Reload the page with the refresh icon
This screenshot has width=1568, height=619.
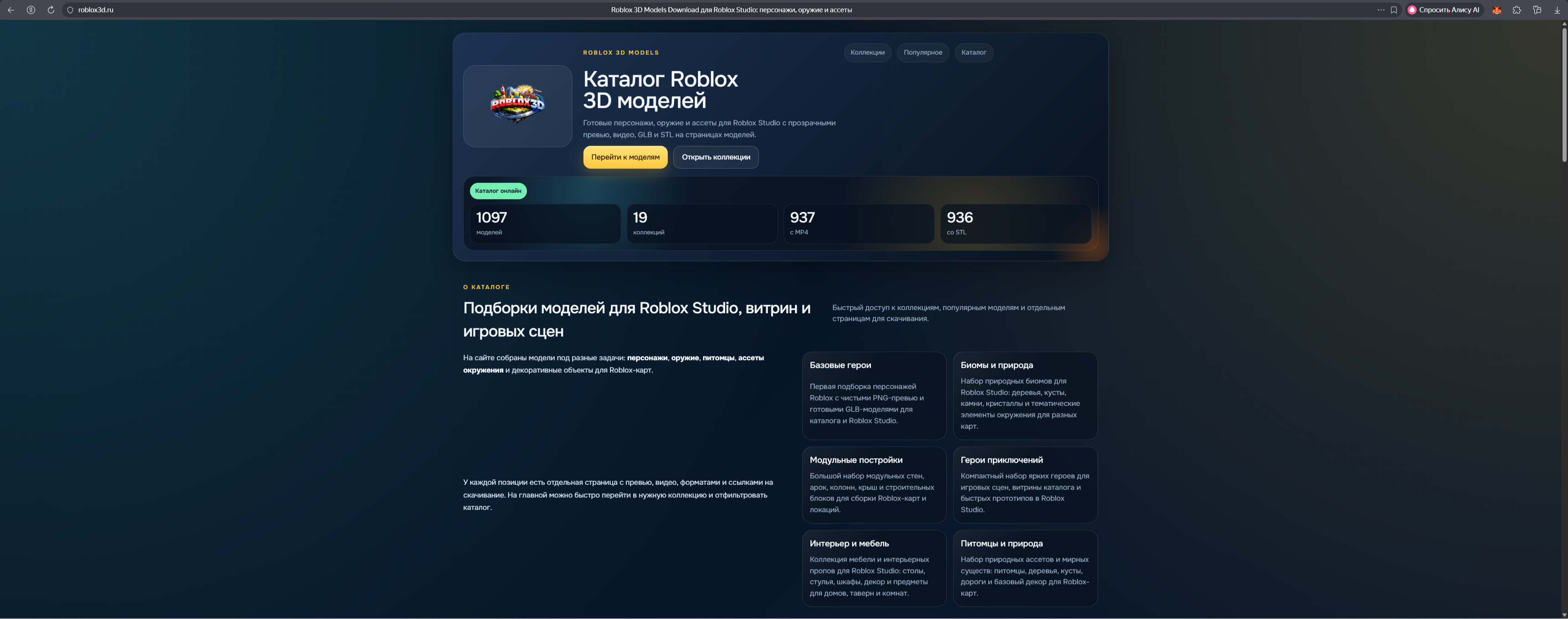pos(51,10)
